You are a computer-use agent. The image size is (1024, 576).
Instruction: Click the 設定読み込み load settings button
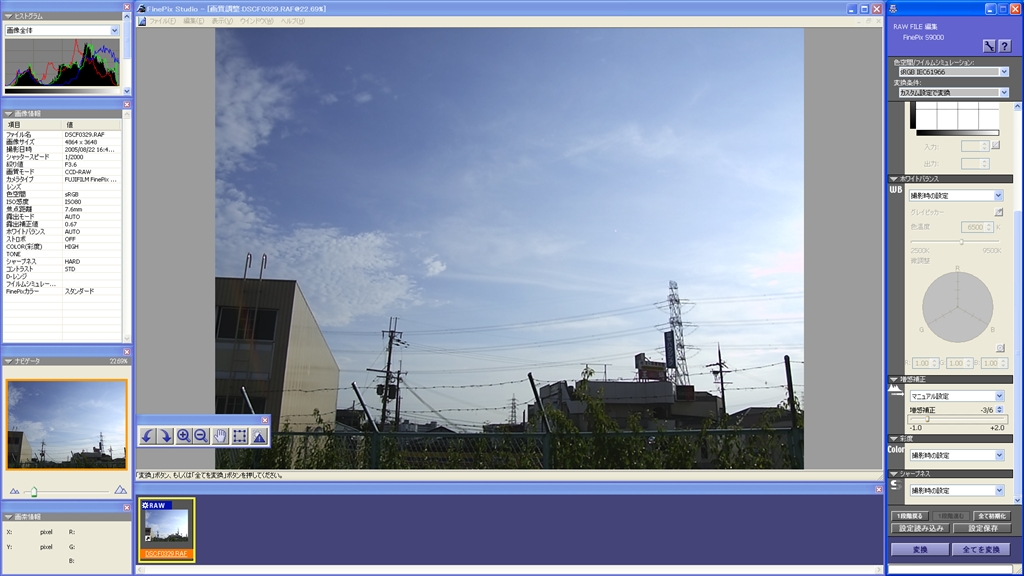[921, 528]
